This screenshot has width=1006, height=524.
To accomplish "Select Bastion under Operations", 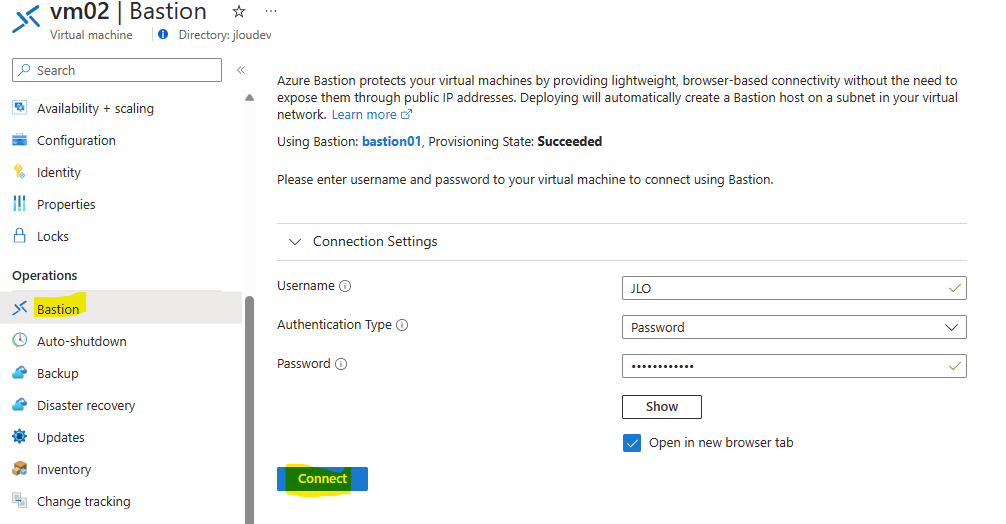I will click(122, 308).
